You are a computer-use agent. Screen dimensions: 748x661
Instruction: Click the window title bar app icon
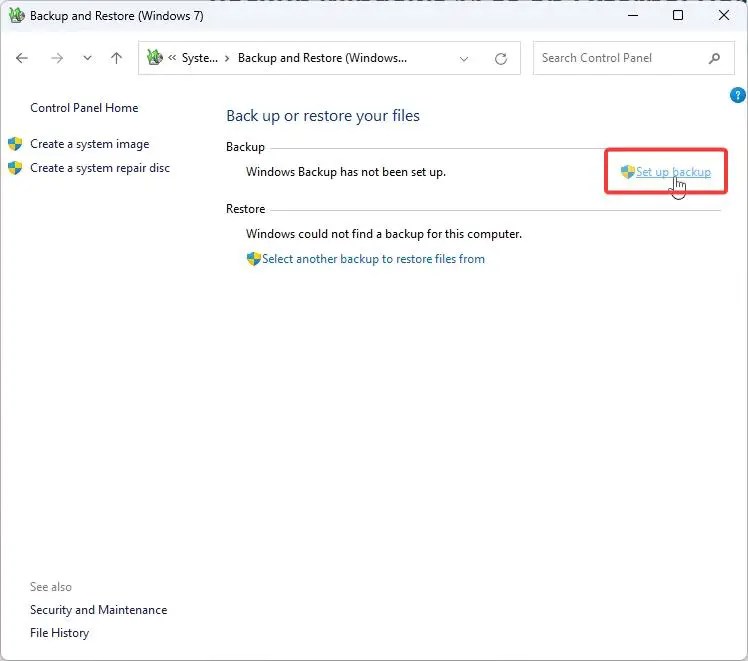point(17,15)
